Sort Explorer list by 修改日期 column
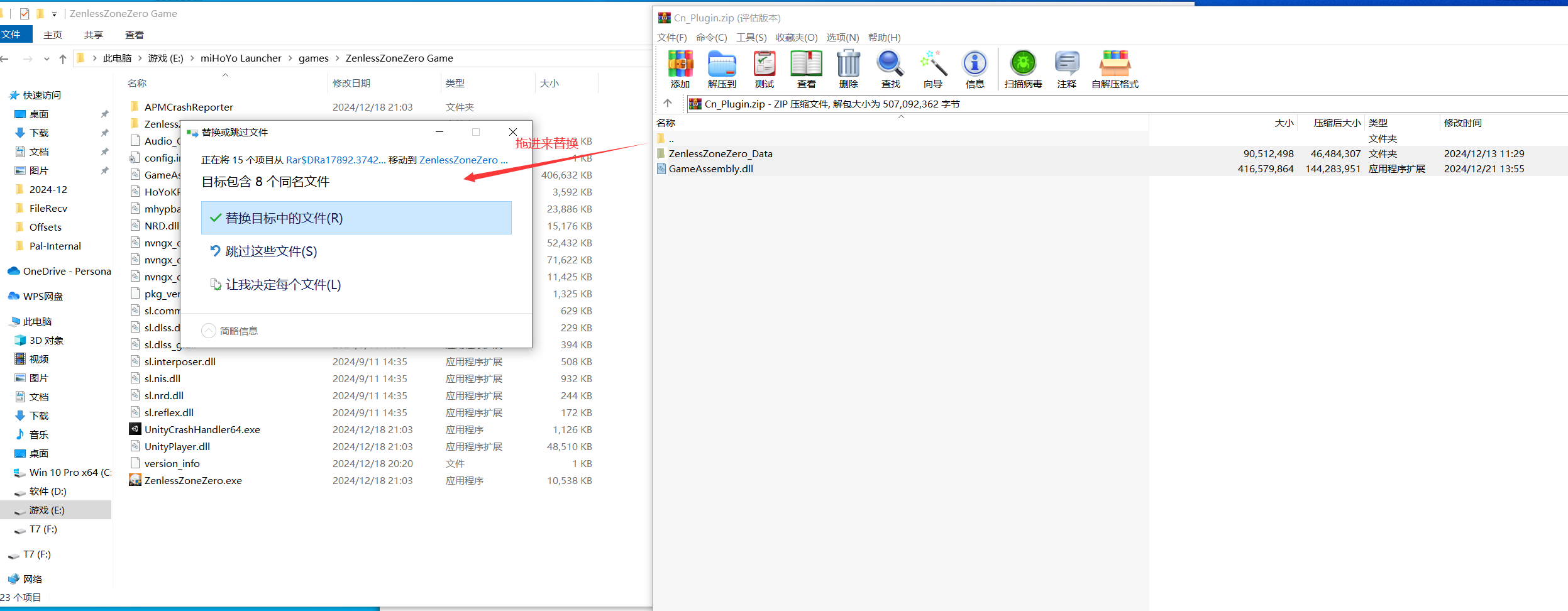1568x611 pixels. click(x=351, y=83)
